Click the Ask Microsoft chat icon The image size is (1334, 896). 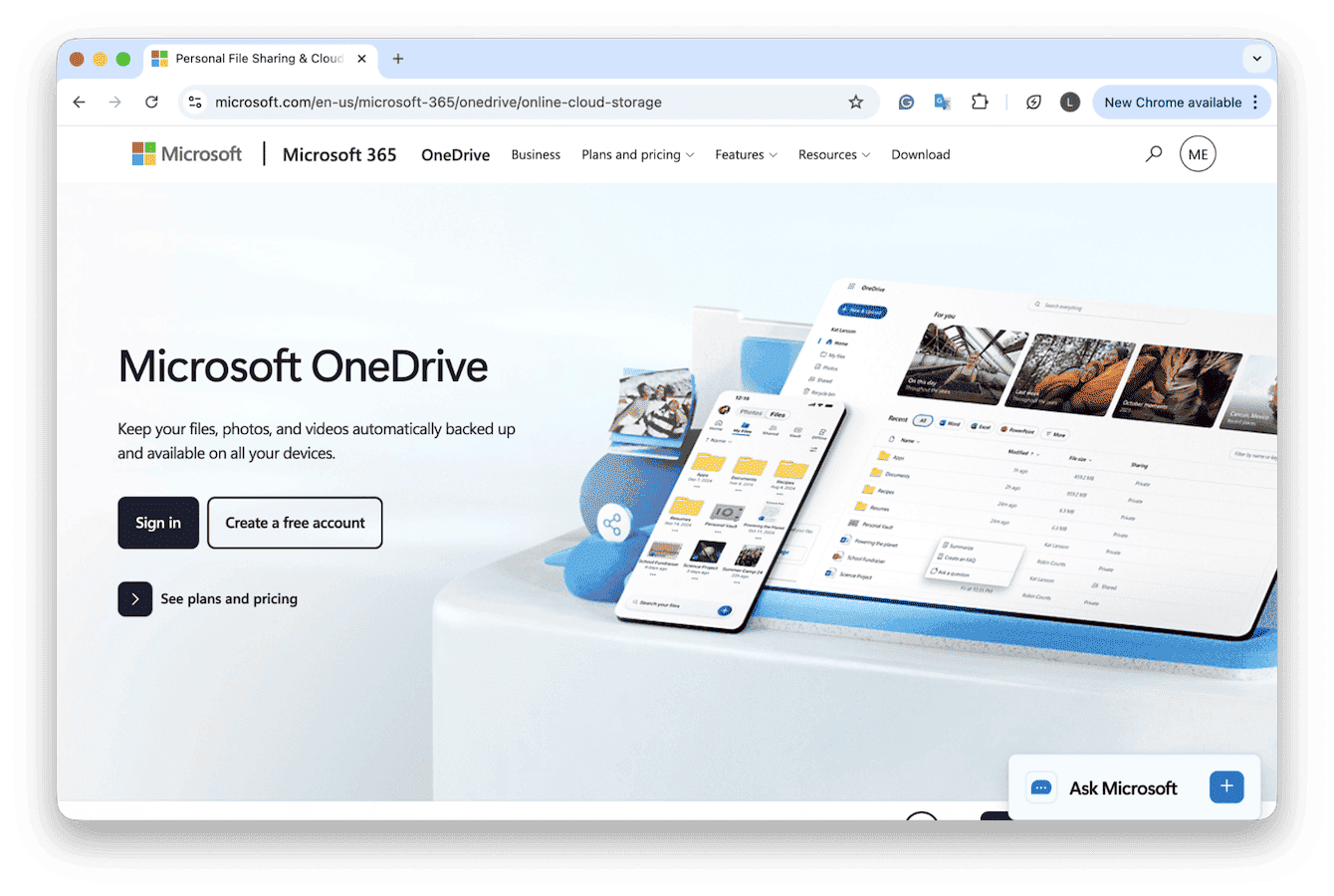[1041, 787]
